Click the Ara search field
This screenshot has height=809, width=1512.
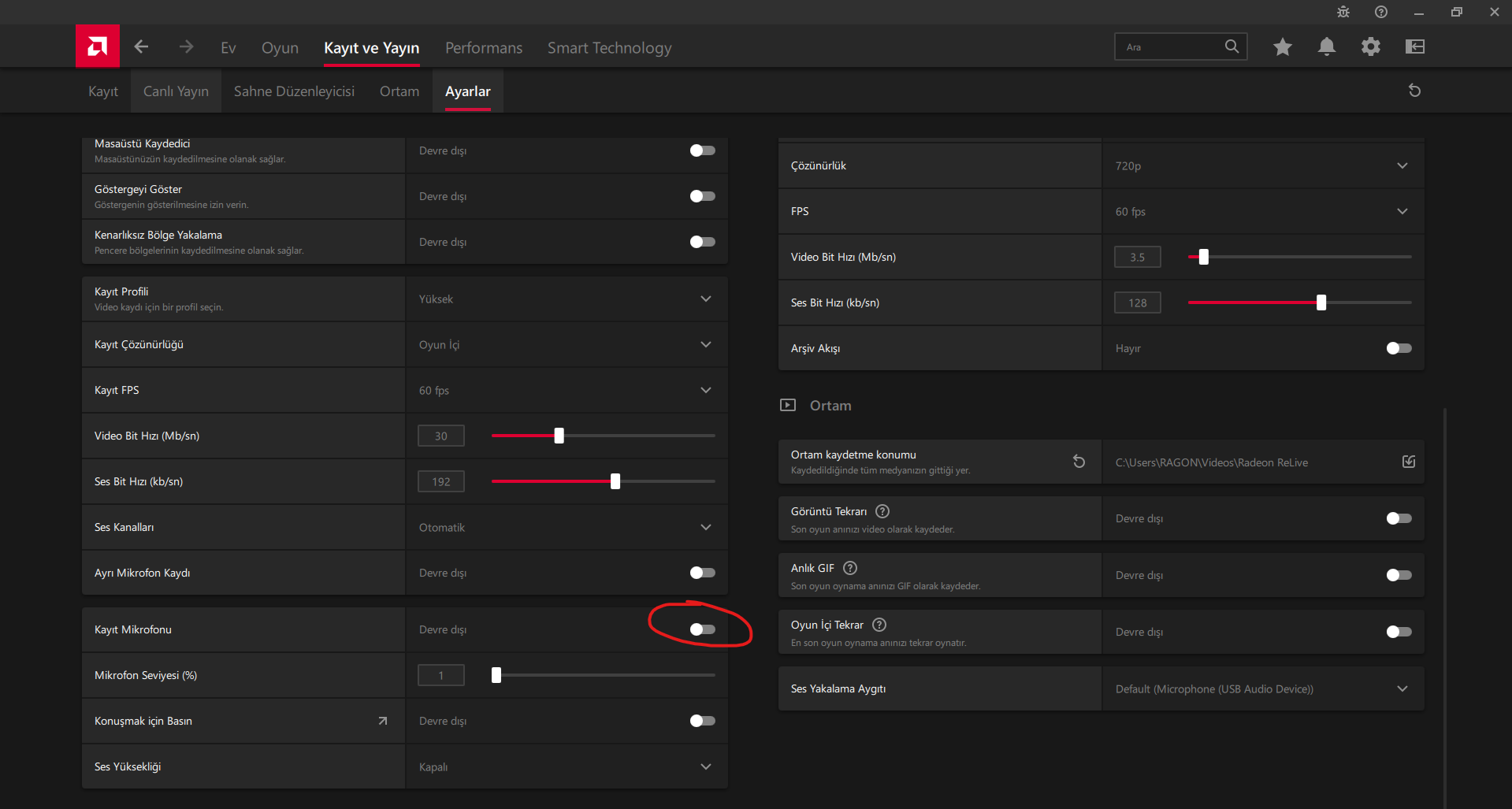(x=1170, y=47)
